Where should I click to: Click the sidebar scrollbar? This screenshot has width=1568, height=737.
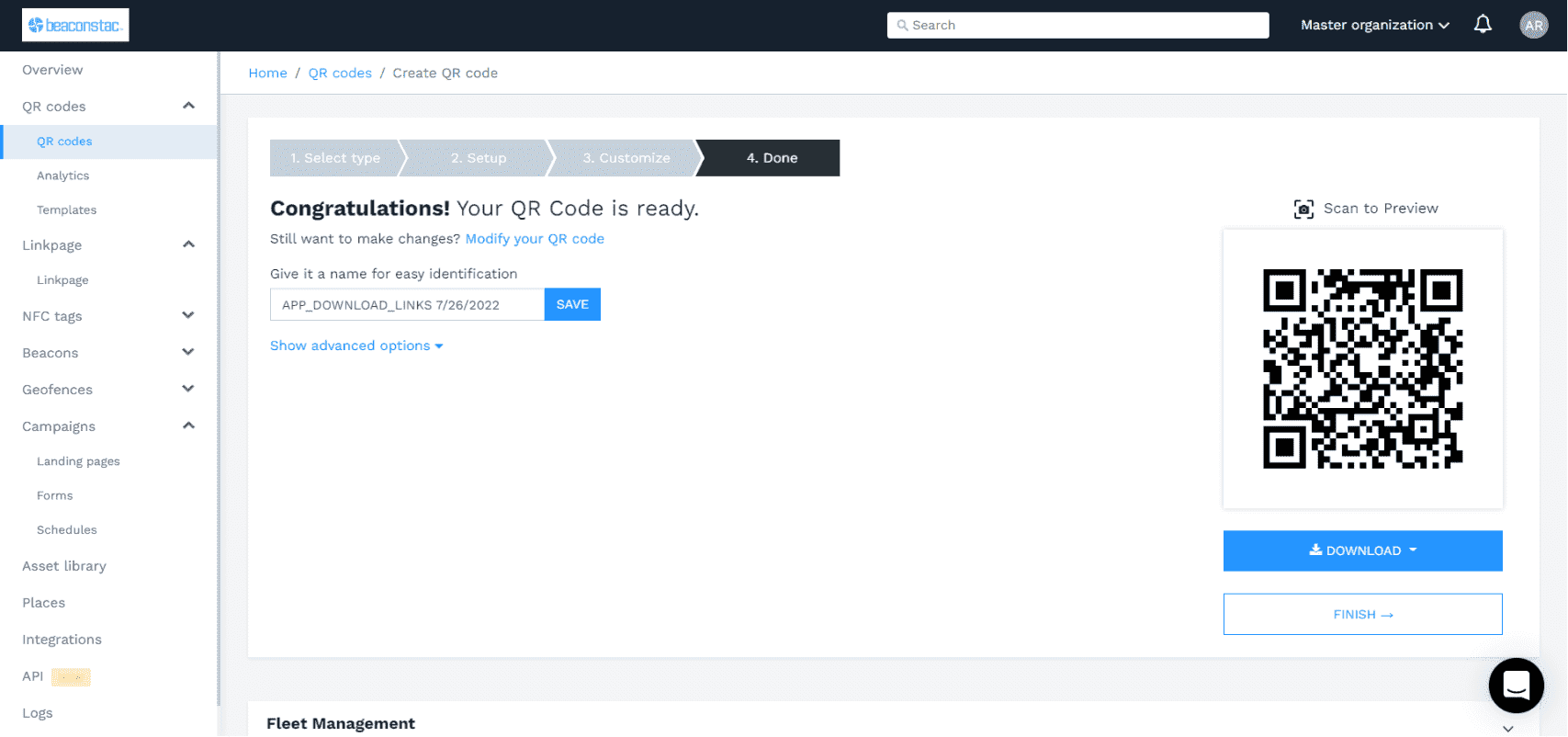pyautogui.click(x=219, y=378)
